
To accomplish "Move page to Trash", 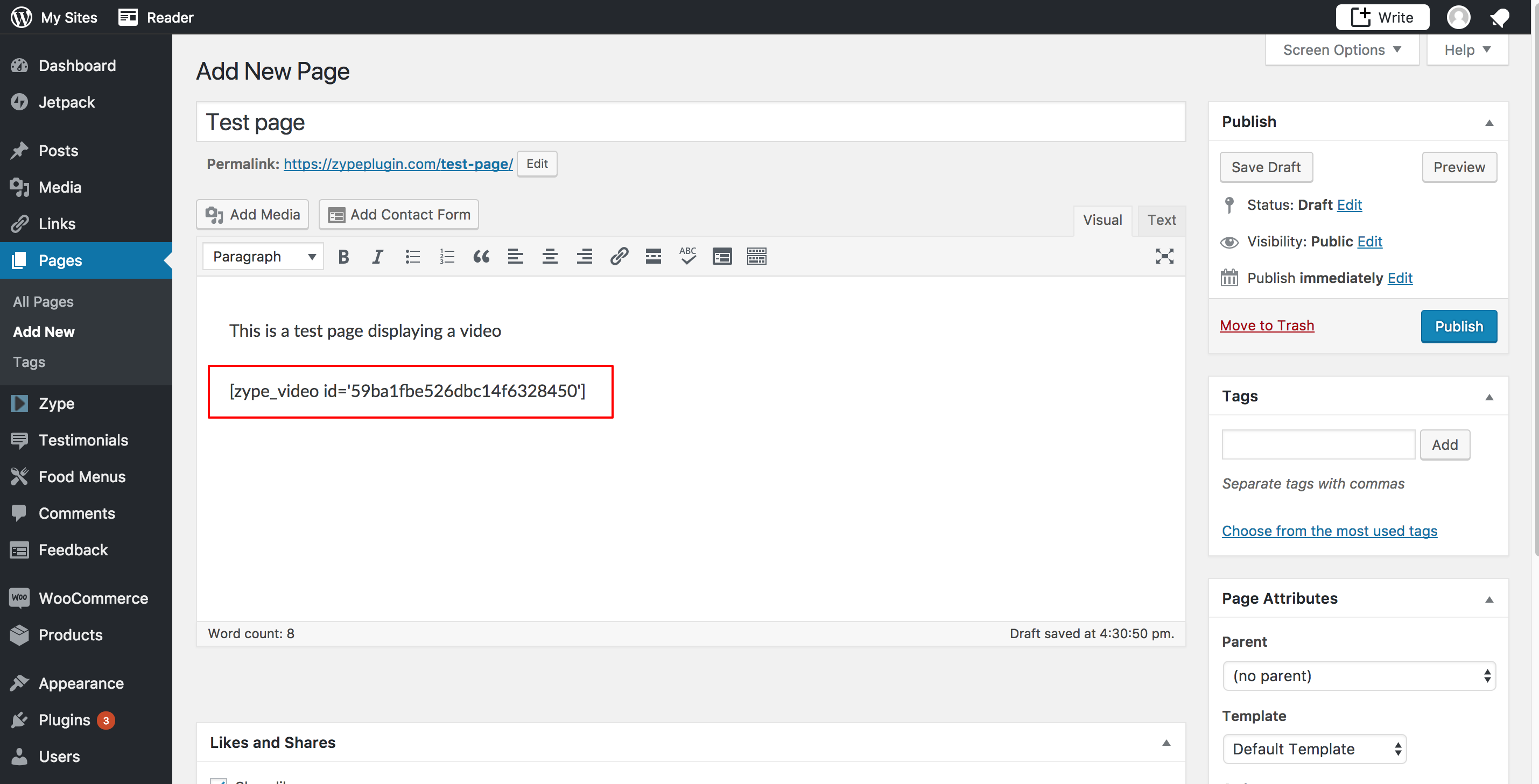I will tap(1267, 326).
